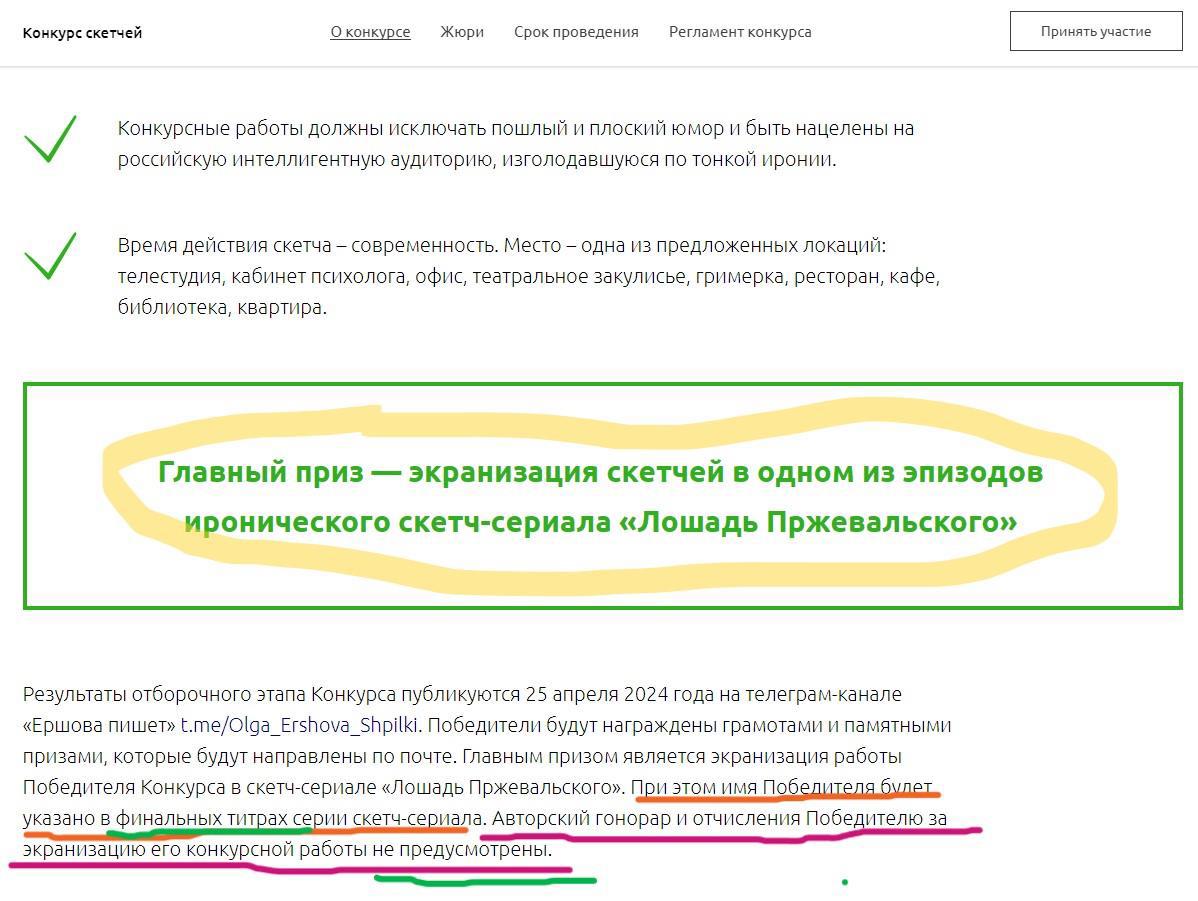Open "Регламент конкурса" menu link
This screenshot has height=901, width=1198.
pyautogui.click(x=740, y=32)
